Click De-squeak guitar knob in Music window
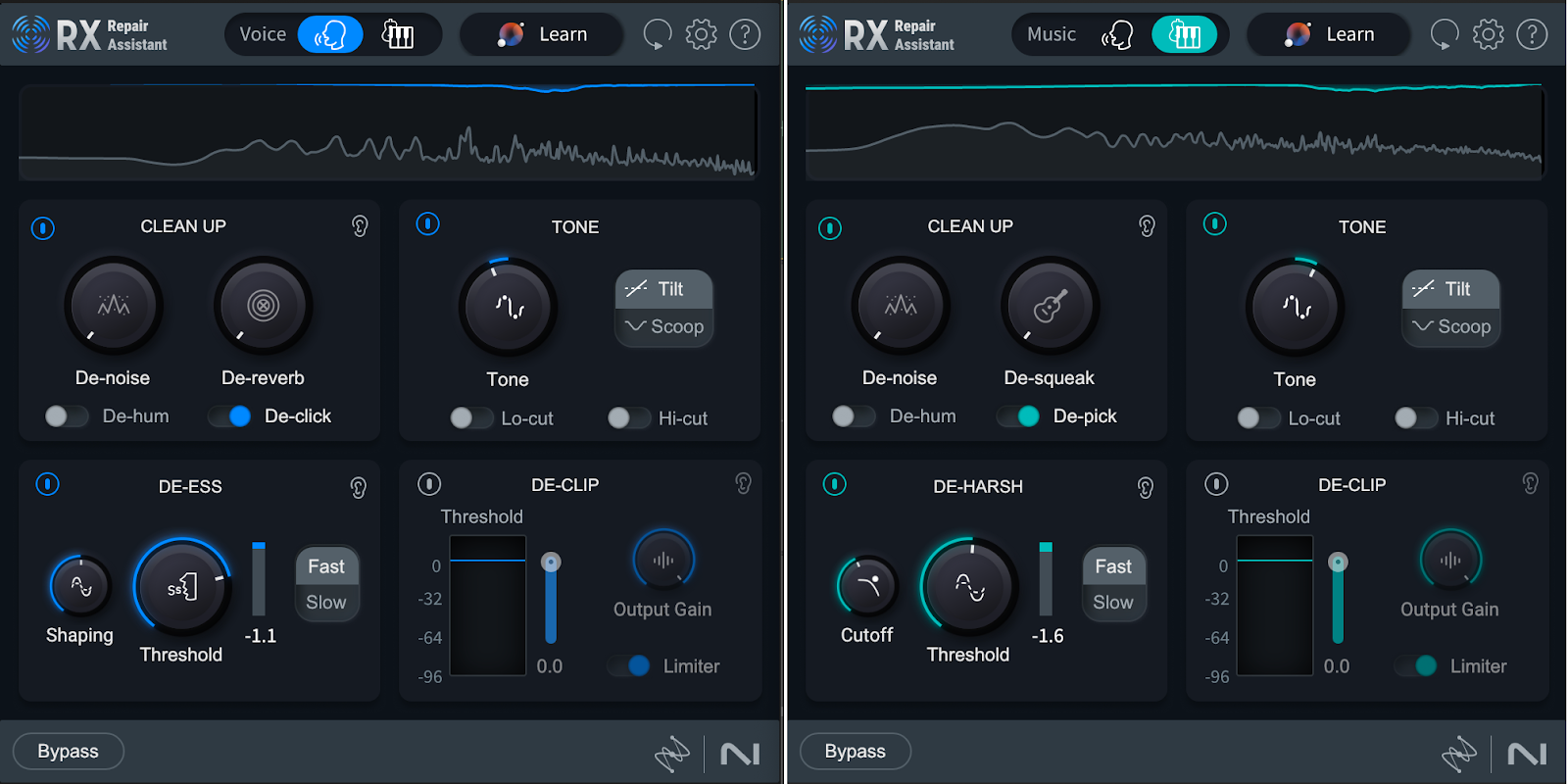 1050,306
